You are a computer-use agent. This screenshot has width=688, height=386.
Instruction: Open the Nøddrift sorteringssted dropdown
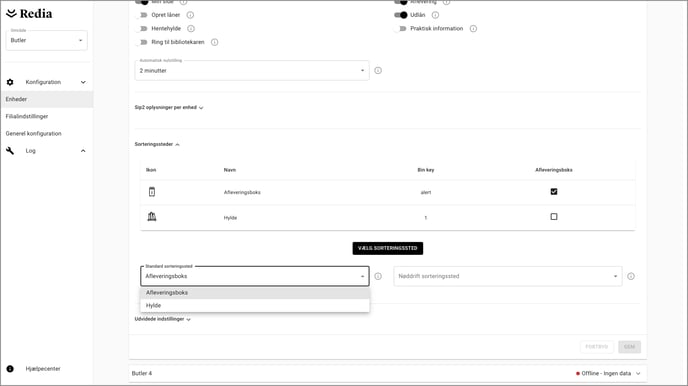coord(508,276)
